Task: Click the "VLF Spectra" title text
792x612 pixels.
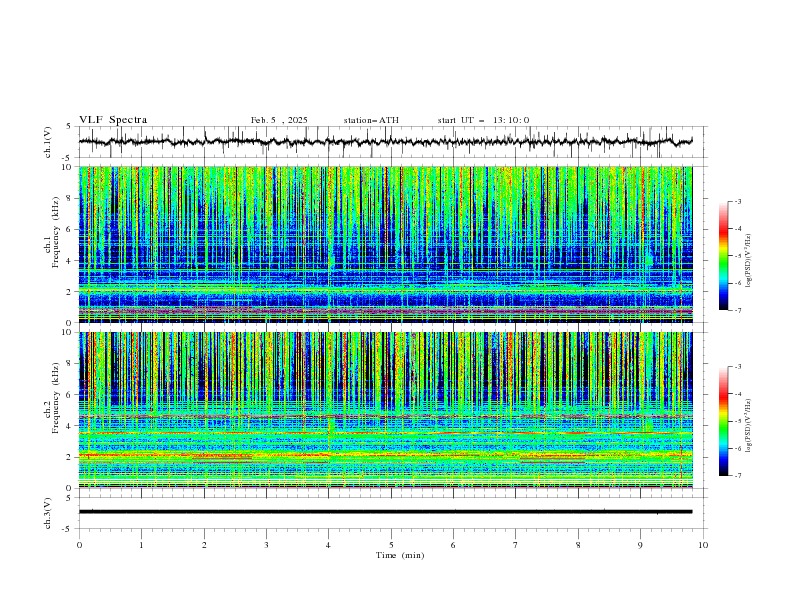Action: 113,120
